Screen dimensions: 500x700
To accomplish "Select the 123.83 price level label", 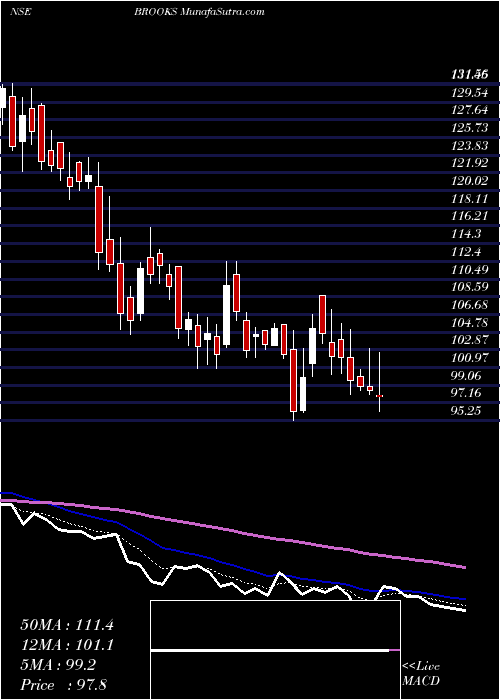I will pyautogui.click(x=469, y=146).
